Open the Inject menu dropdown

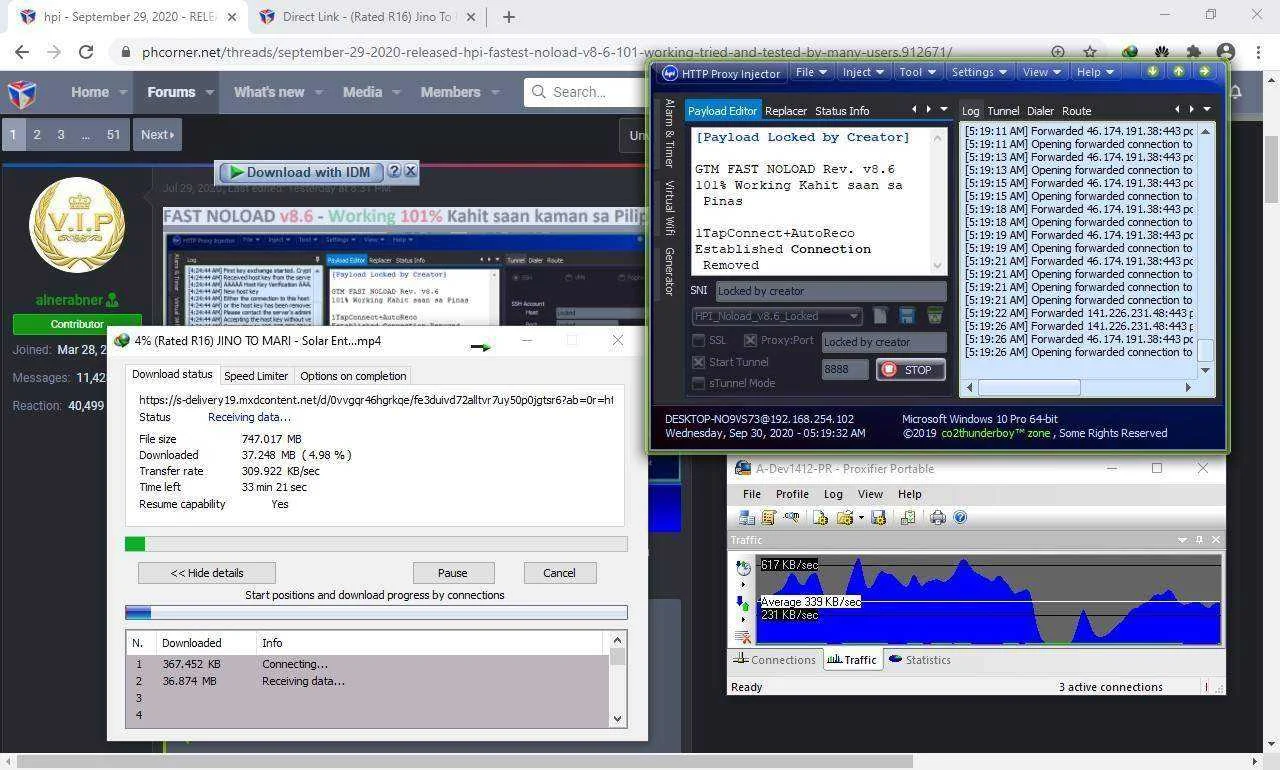863,72
